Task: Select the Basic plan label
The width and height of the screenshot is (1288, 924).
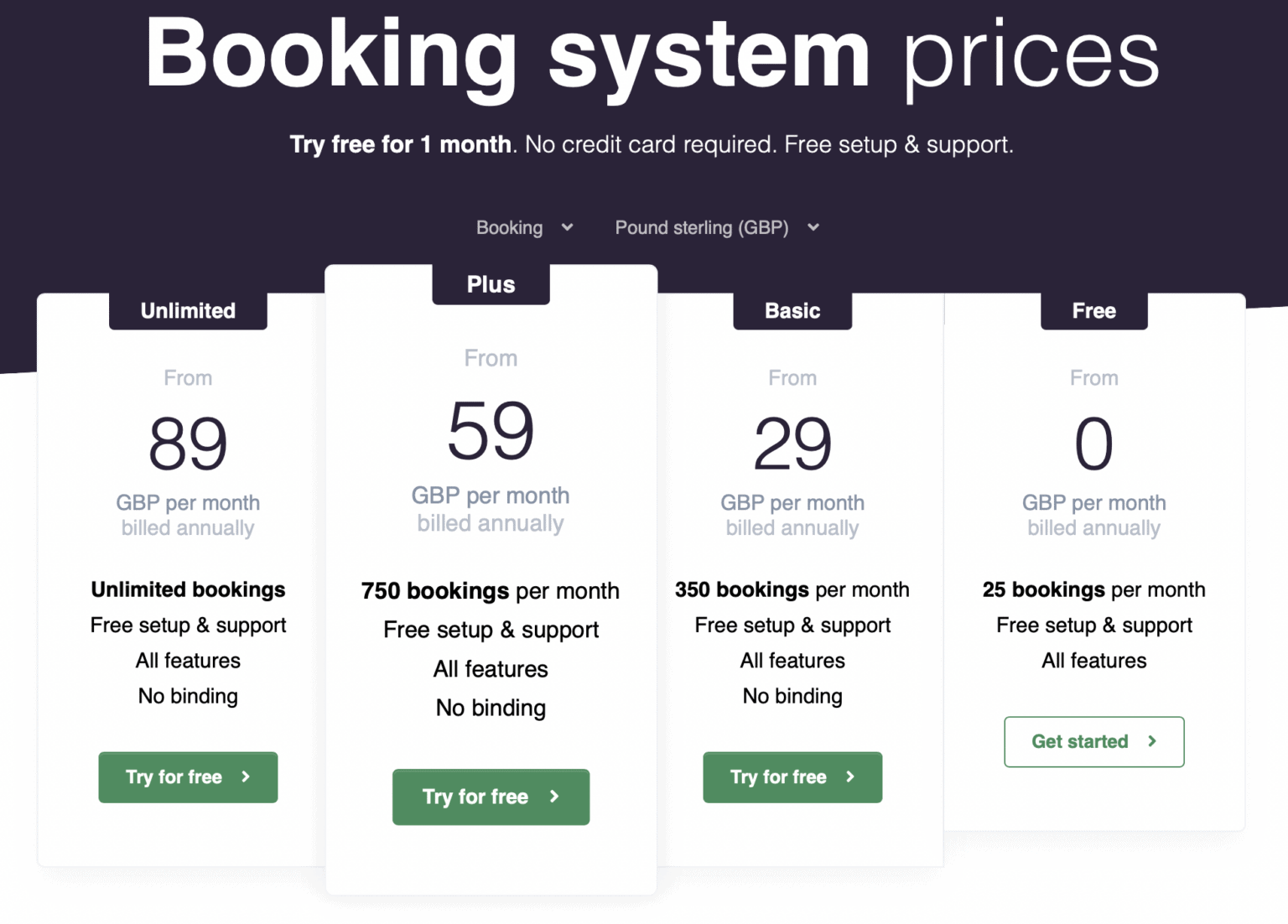Action: [792, 310]
